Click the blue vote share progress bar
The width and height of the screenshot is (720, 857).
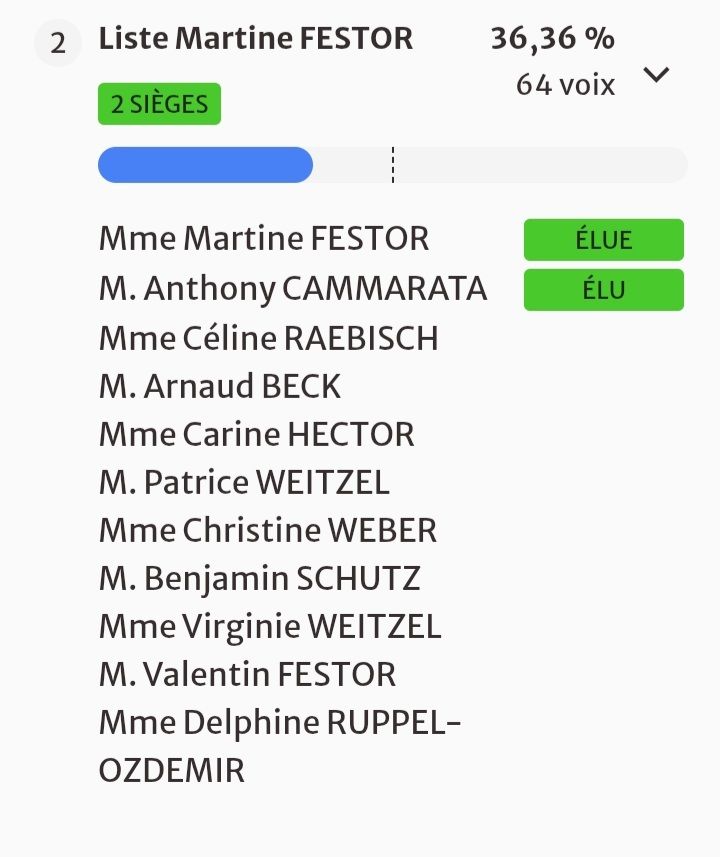(x=205, y=165)
